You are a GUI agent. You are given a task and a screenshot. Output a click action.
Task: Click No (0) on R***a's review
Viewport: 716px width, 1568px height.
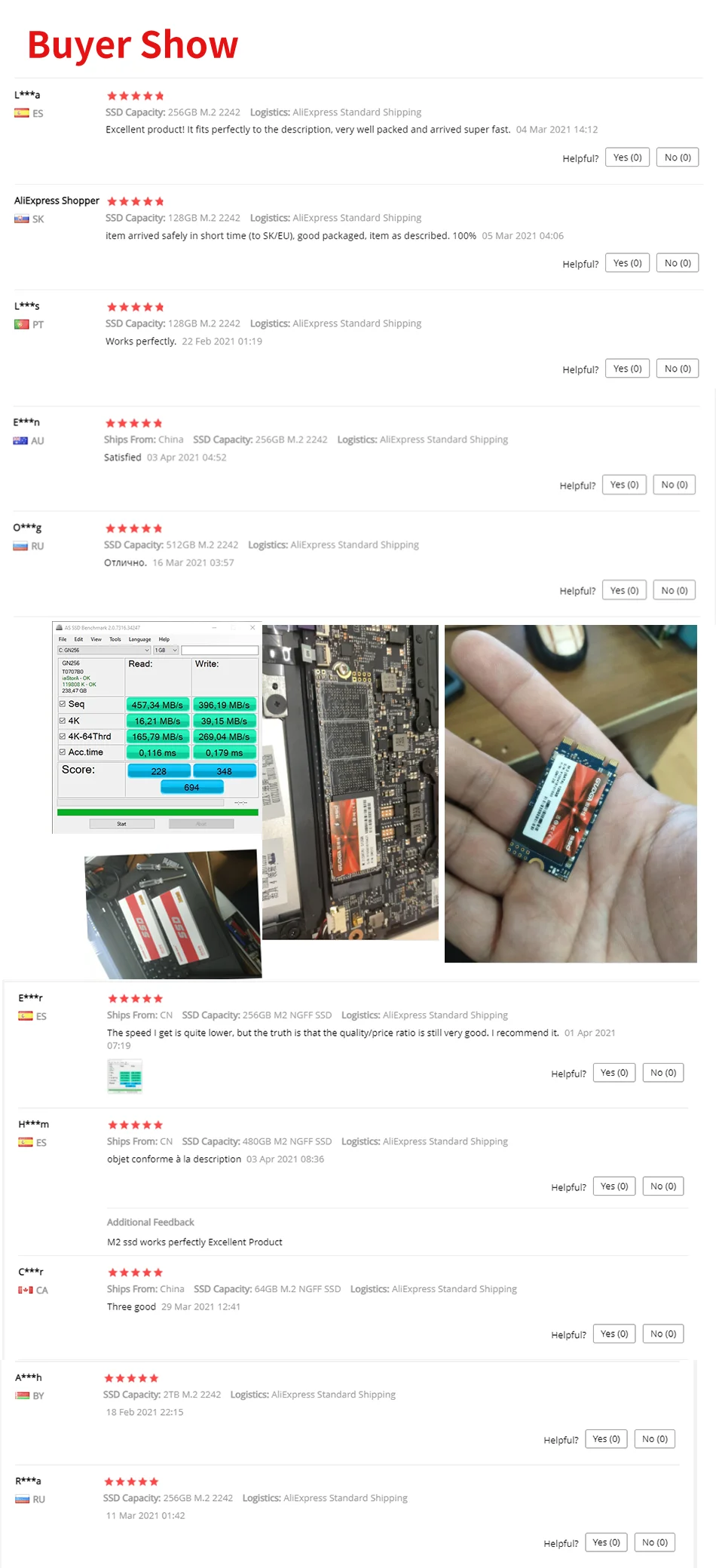pyautogui.click(x=655, y=1542)
